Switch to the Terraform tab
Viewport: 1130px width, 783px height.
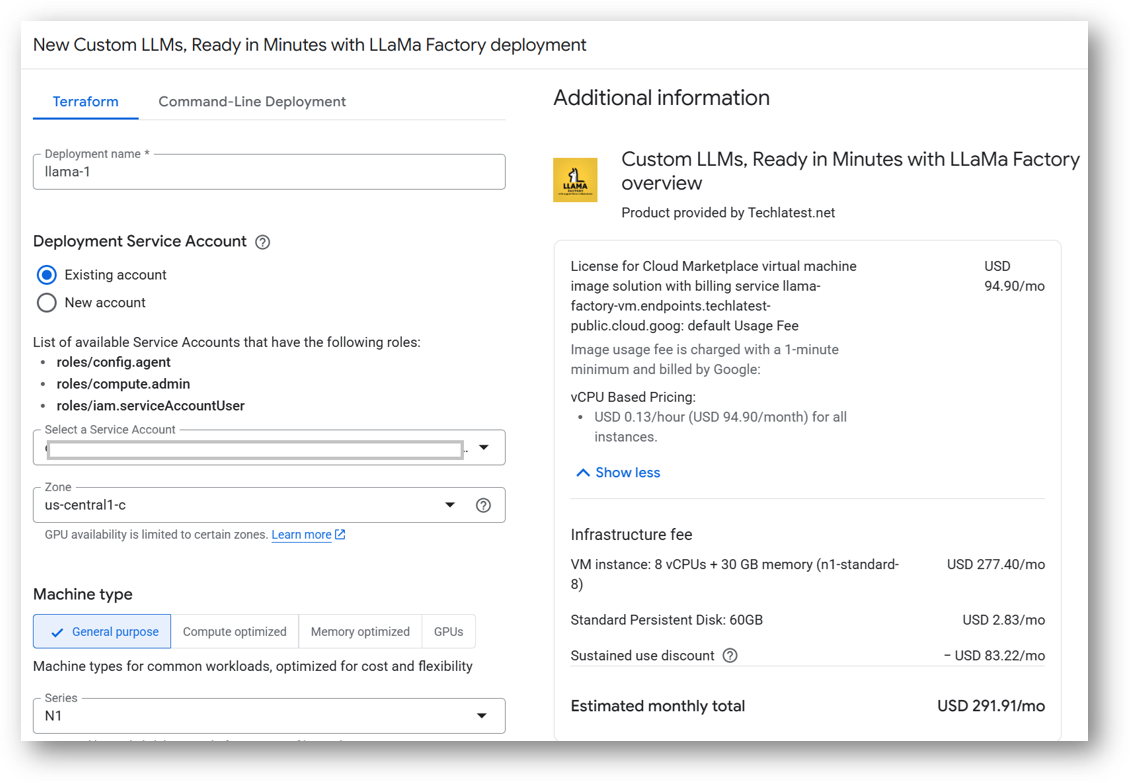coord(86,102)
